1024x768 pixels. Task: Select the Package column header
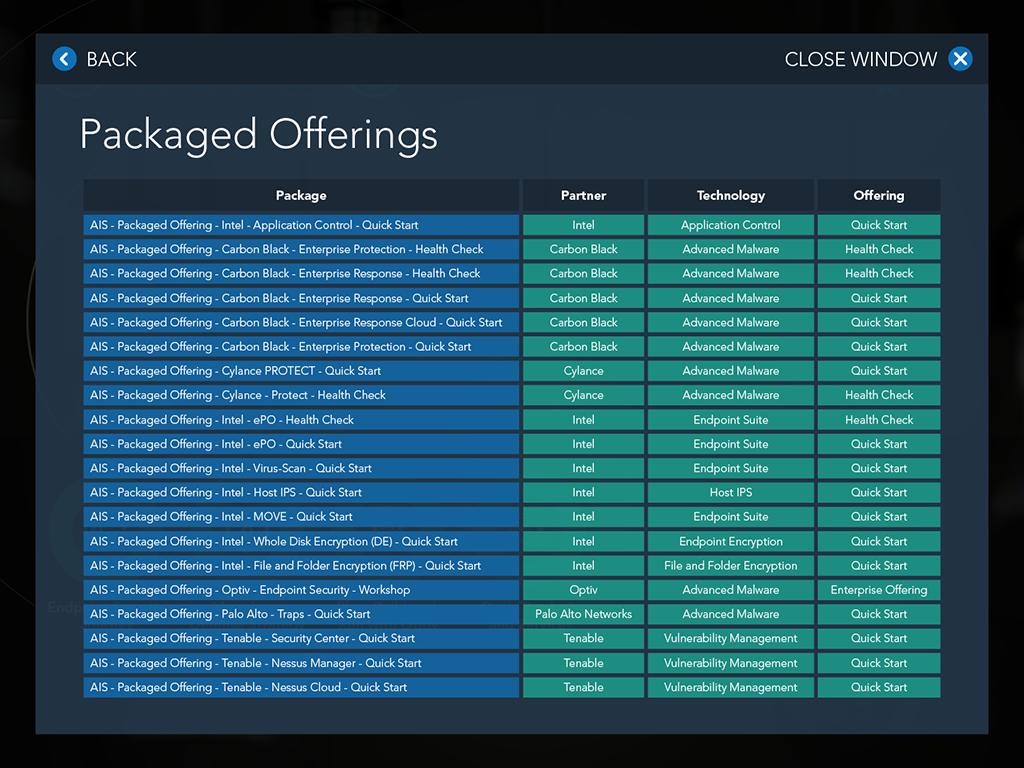[301, 195]
